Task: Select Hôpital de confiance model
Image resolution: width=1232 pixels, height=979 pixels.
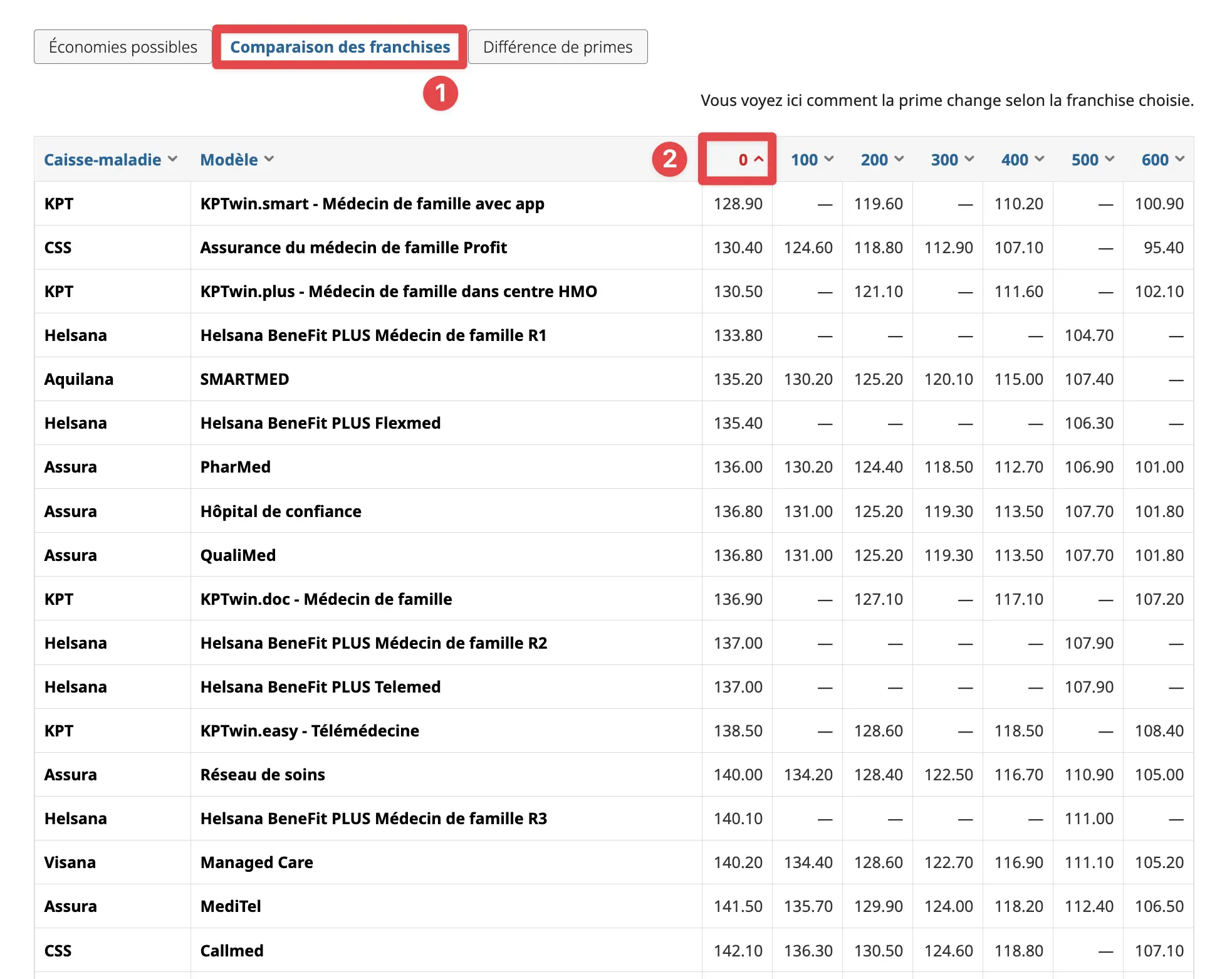Action: pyautogui.click(x=281, y=511)
